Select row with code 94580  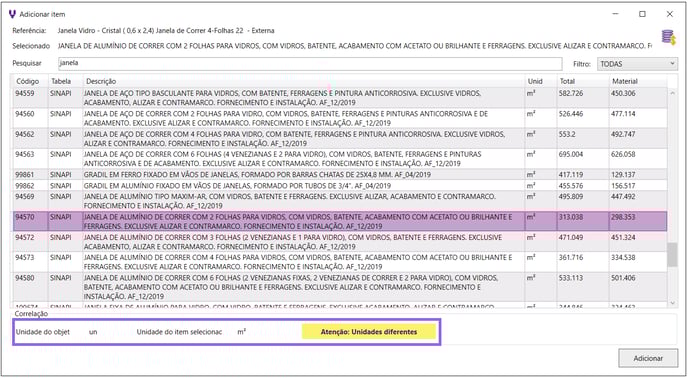pos(340,287)
